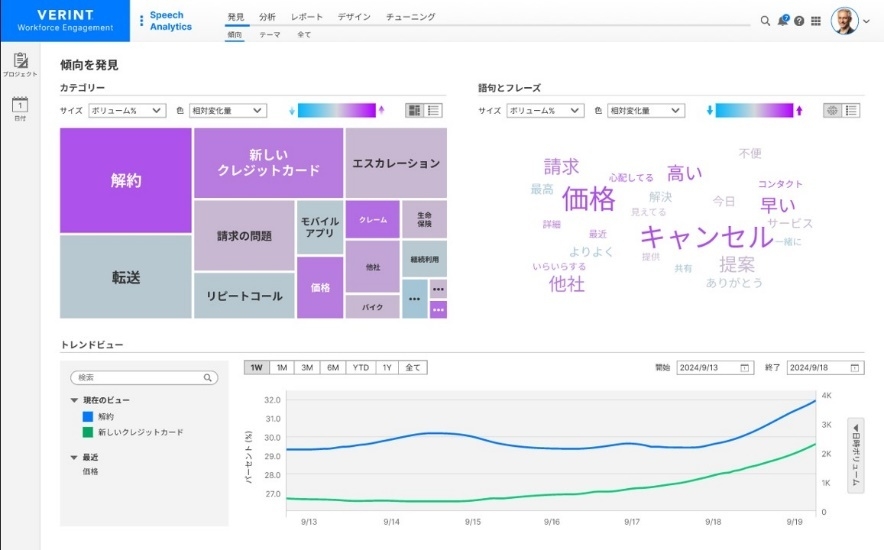Switch to the テーマ sub-tab
The height and width of the screenshot is (550, 884).
coord(269,34)
